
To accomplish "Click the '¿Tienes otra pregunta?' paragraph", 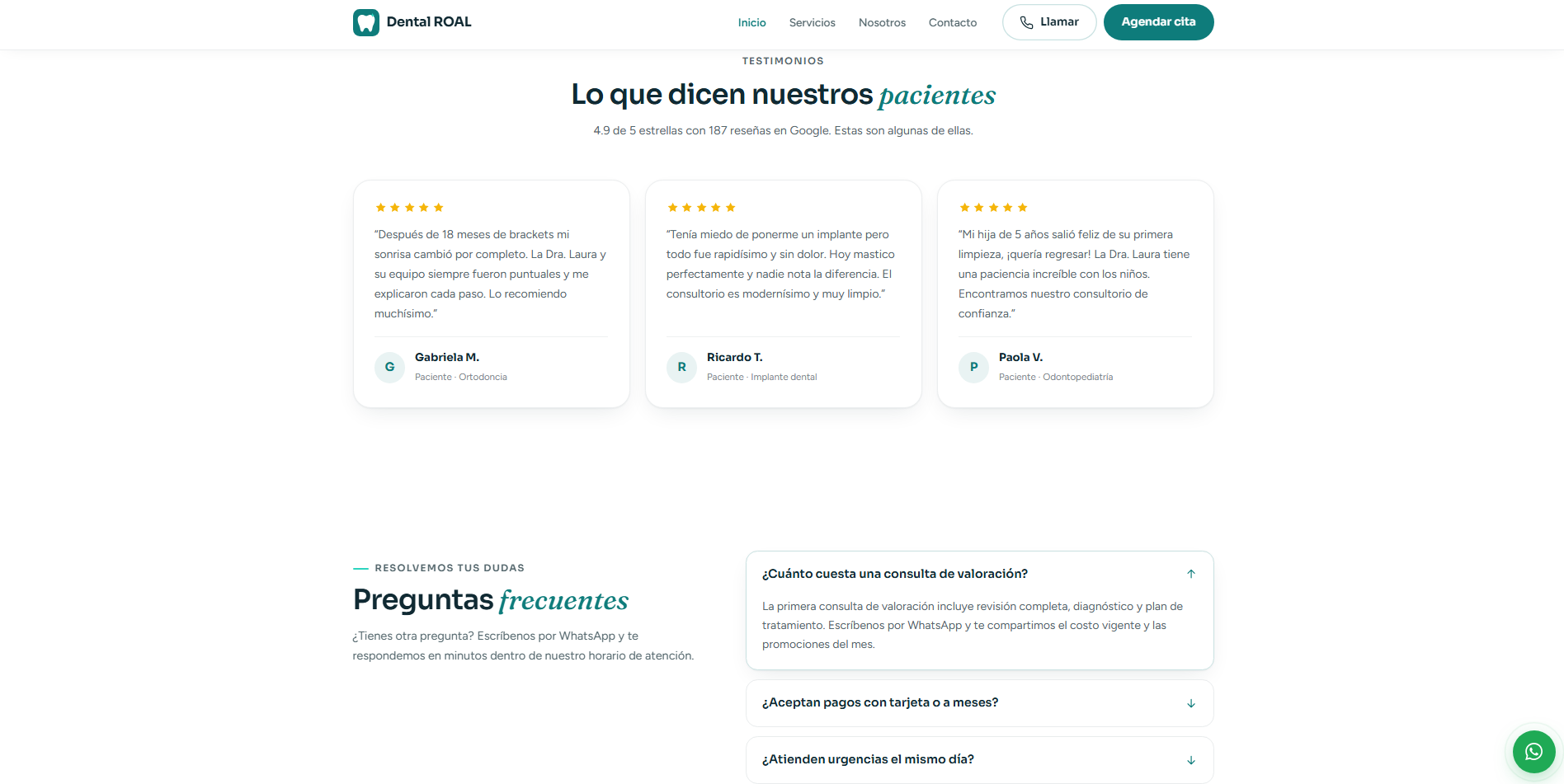I will [524, 646].
